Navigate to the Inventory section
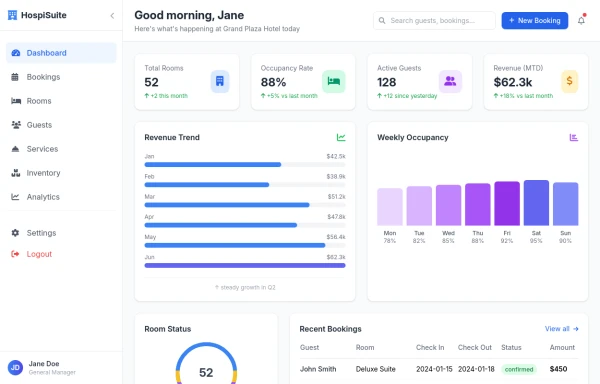The height and width of the screenshot is (384, 600). (61, 173)
